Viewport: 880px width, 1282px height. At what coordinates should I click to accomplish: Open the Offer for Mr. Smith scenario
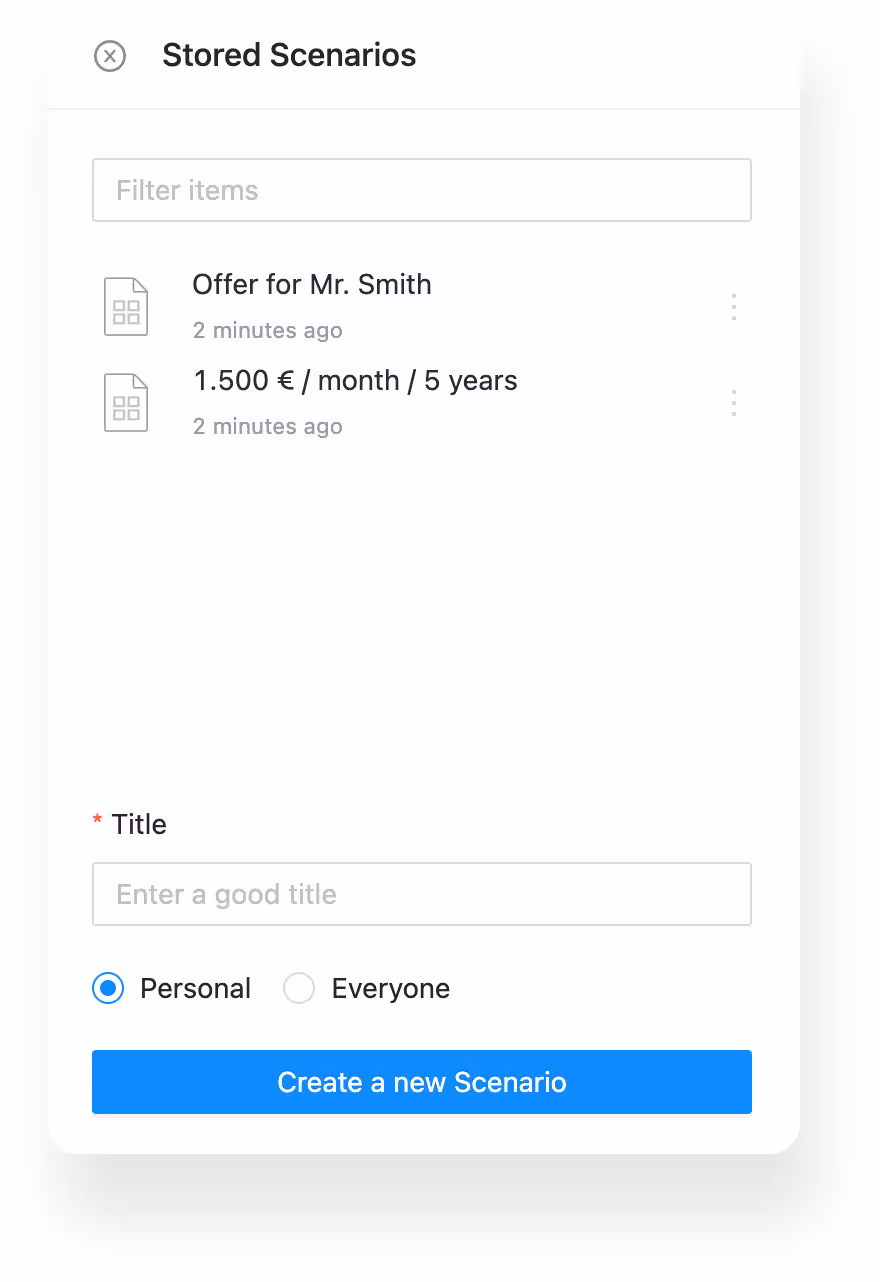click(311, 285)
